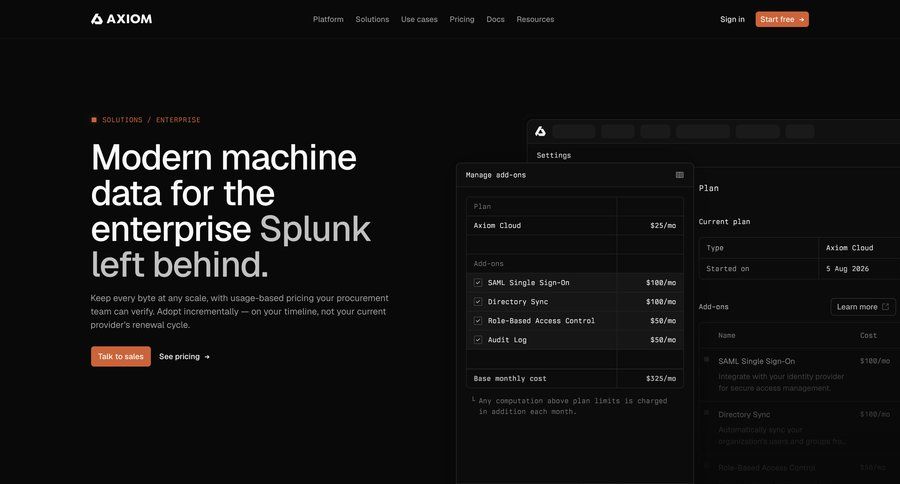The width and height of the screenshot is (900, 484).
Task: Click the 'Axiom Cloud' $25/mo plan row
Action: pos(575,226)
